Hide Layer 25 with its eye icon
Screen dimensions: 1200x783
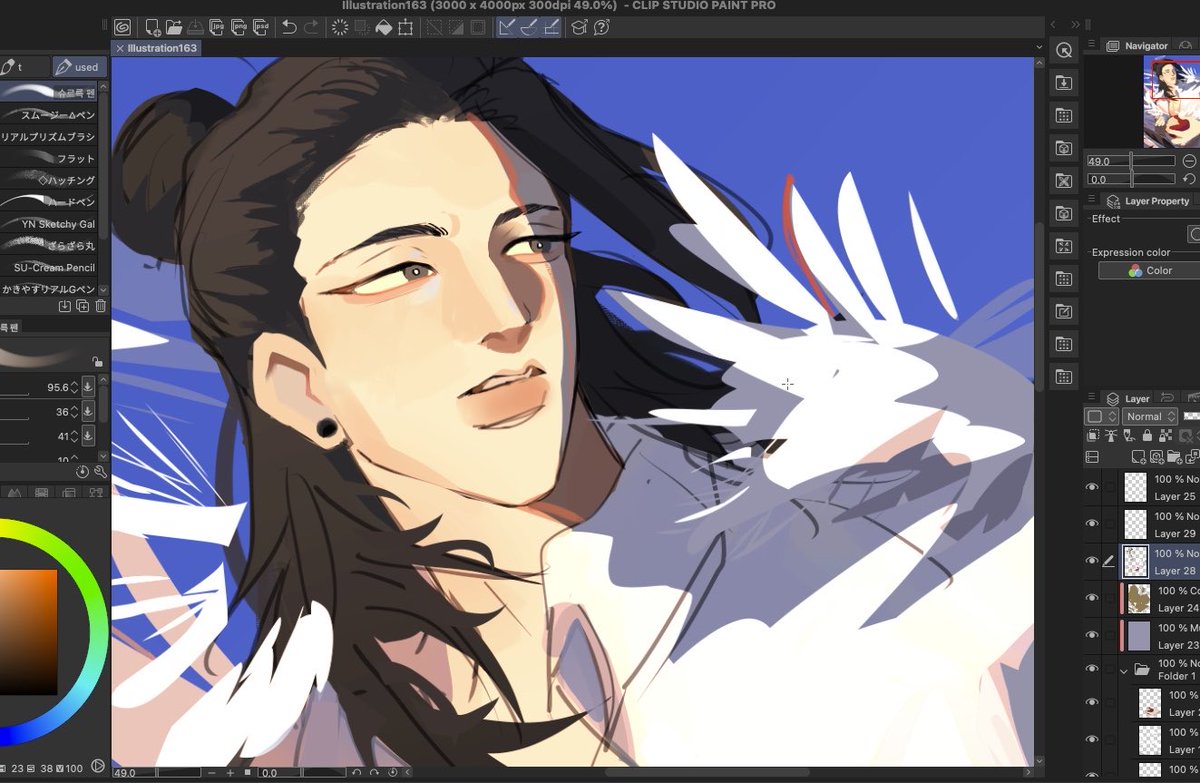tap(1092, 487)
